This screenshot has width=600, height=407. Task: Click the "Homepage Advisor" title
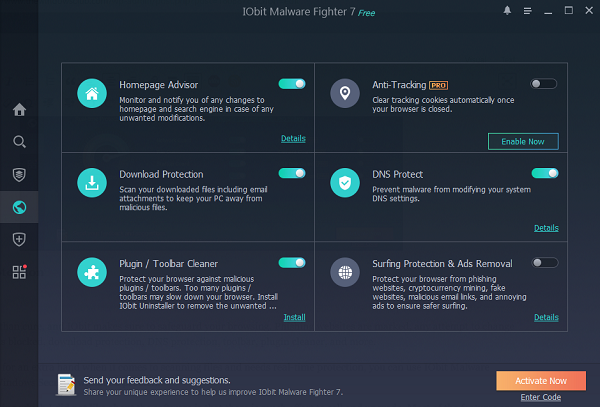click(x=158, y=85)
